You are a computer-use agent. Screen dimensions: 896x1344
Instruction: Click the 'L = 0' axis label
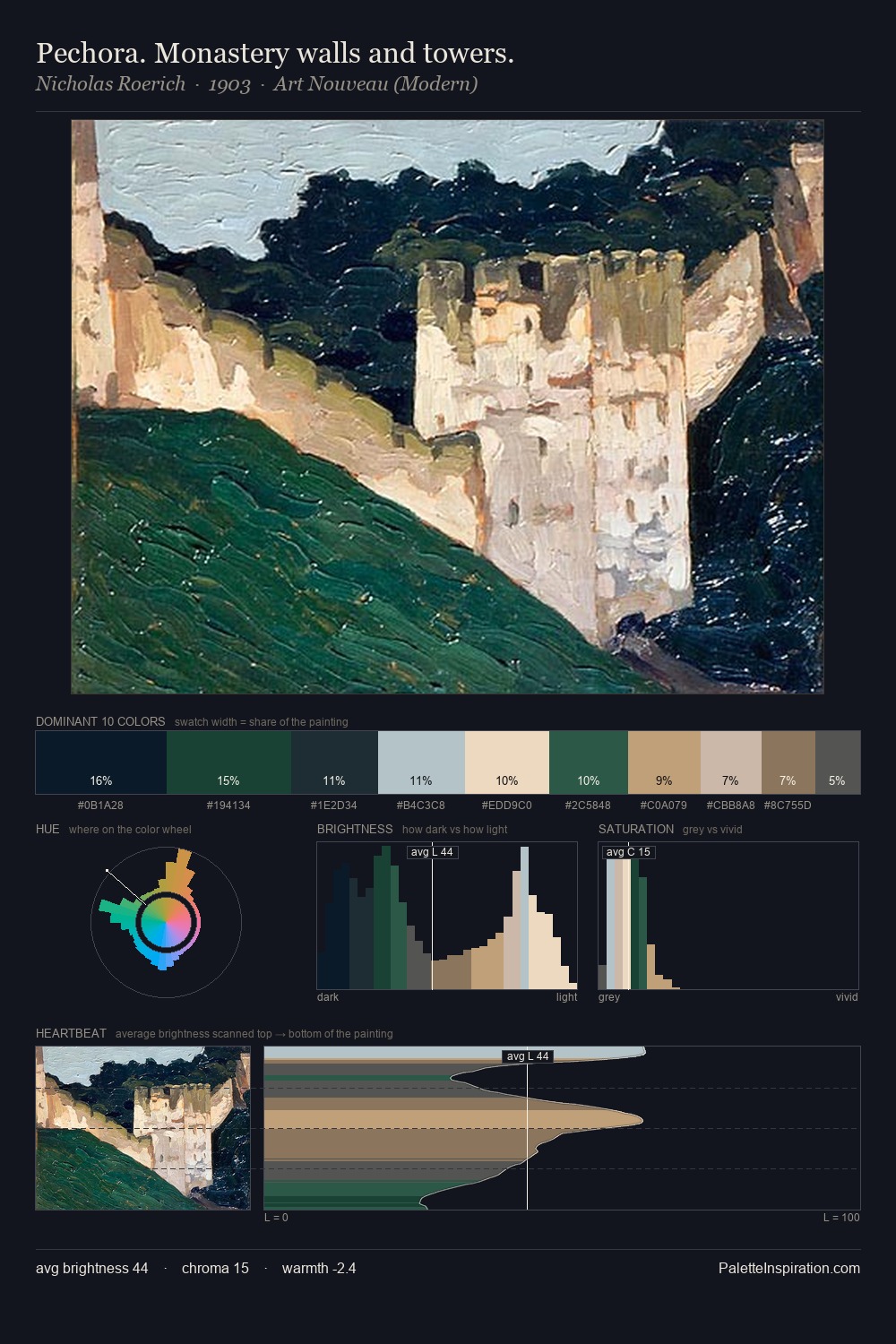277,1218
